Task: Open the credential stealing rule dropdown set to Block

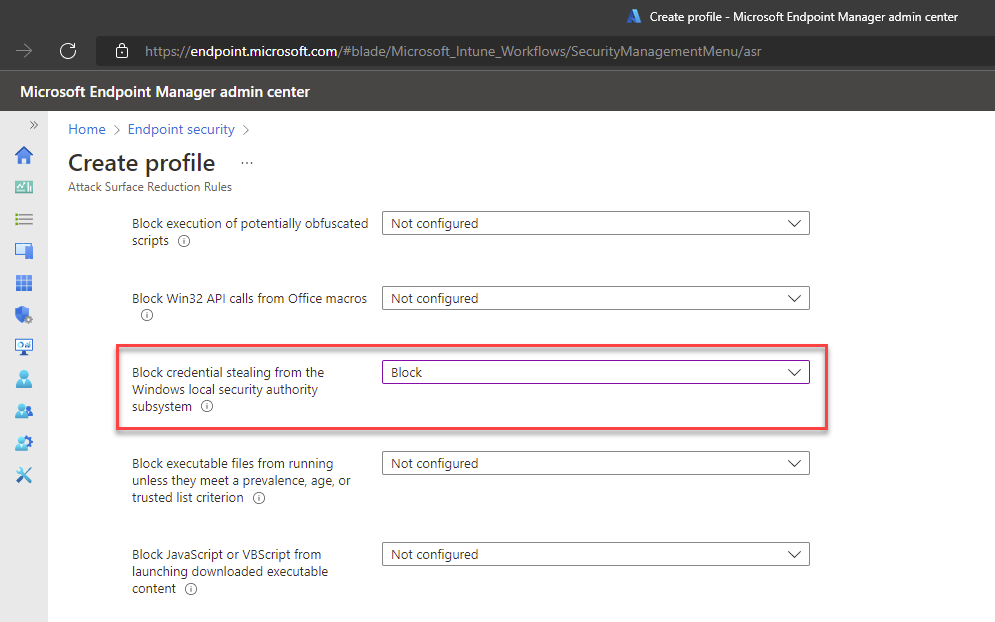Action: pos(595,372)
